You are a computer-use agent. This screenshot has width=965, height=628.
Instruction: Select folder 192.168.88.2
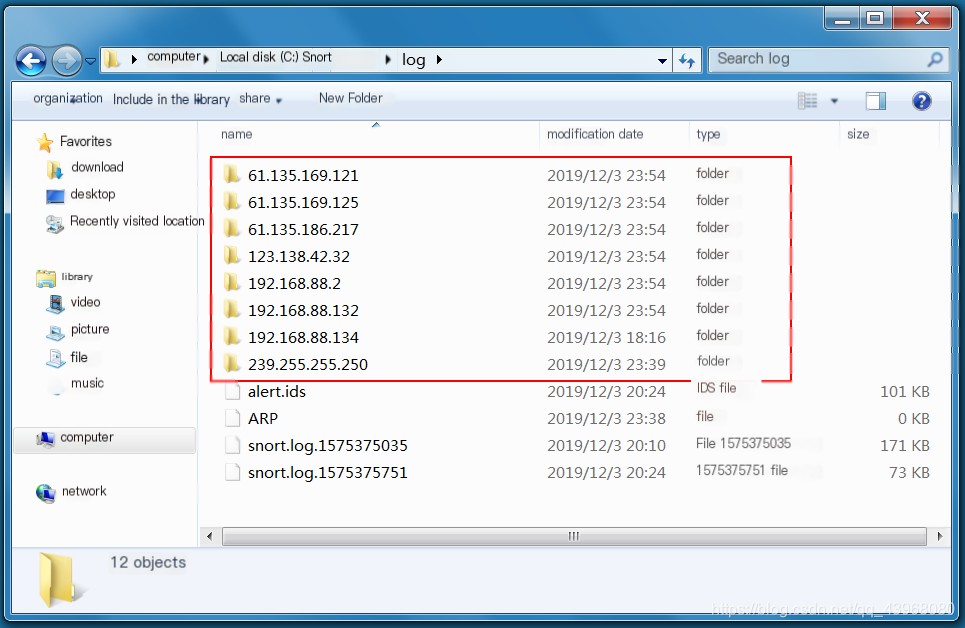294,284
